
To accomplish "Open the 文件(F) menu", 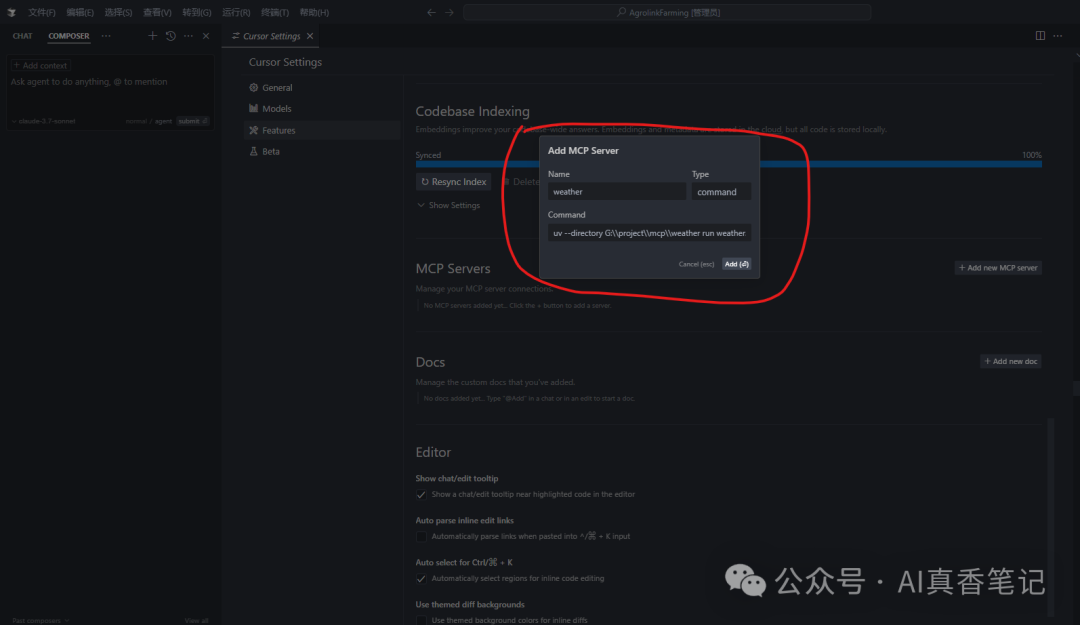I will tap(42, 12).
